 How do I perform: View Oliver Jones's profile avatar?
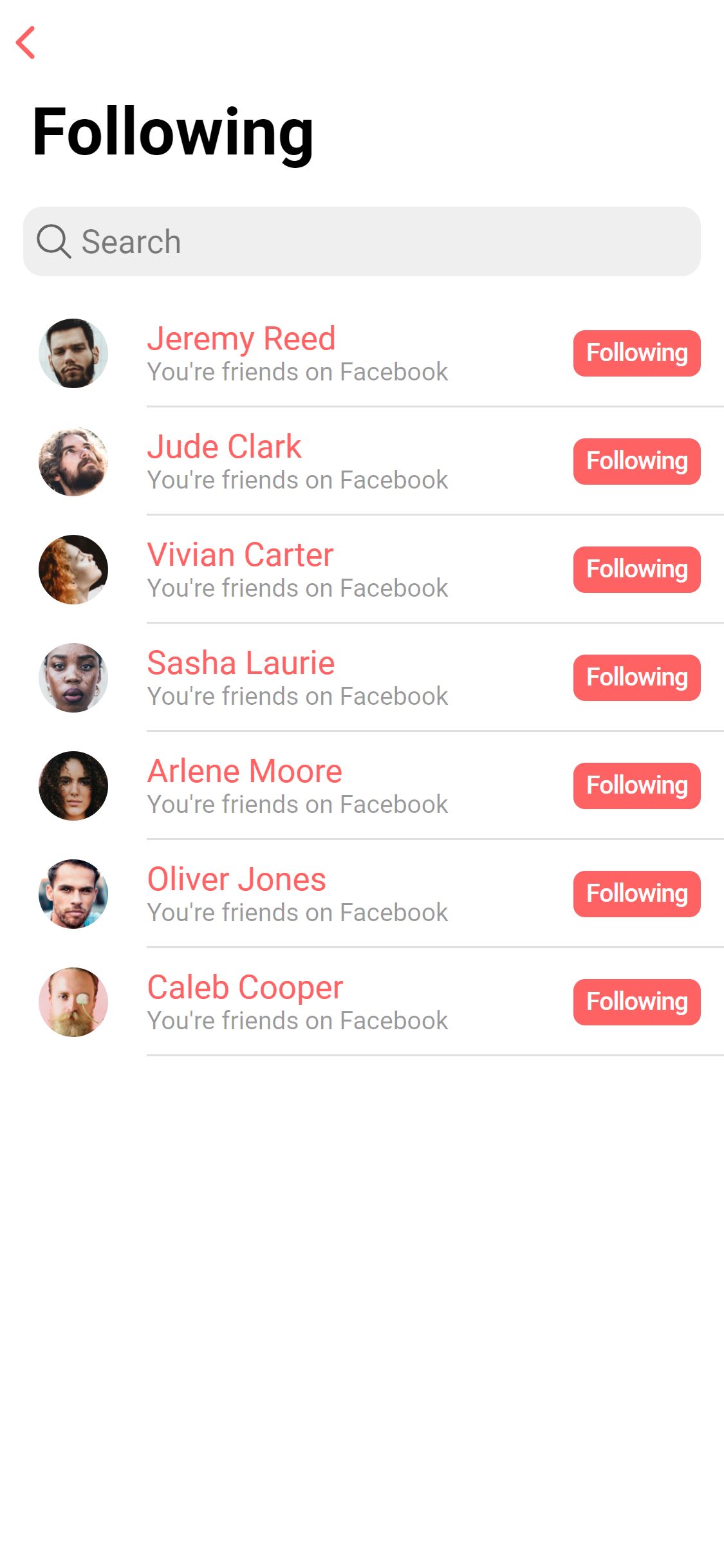73,894
